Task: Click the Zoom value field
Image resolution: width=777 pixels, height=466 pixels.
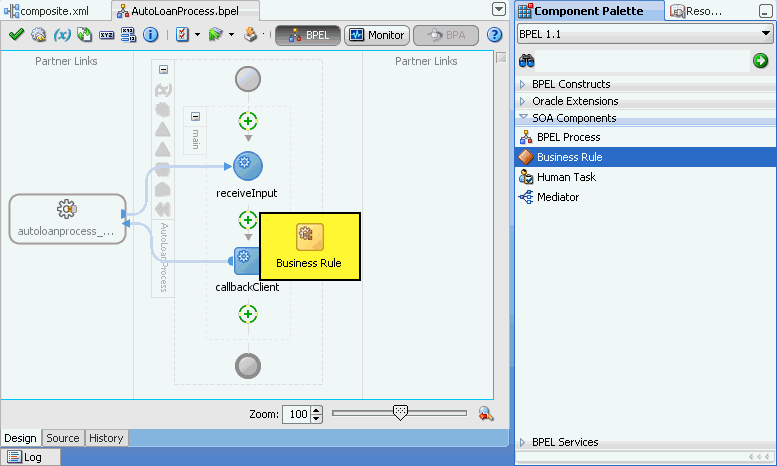Action: pyautogui.click(x=296, y=414)
